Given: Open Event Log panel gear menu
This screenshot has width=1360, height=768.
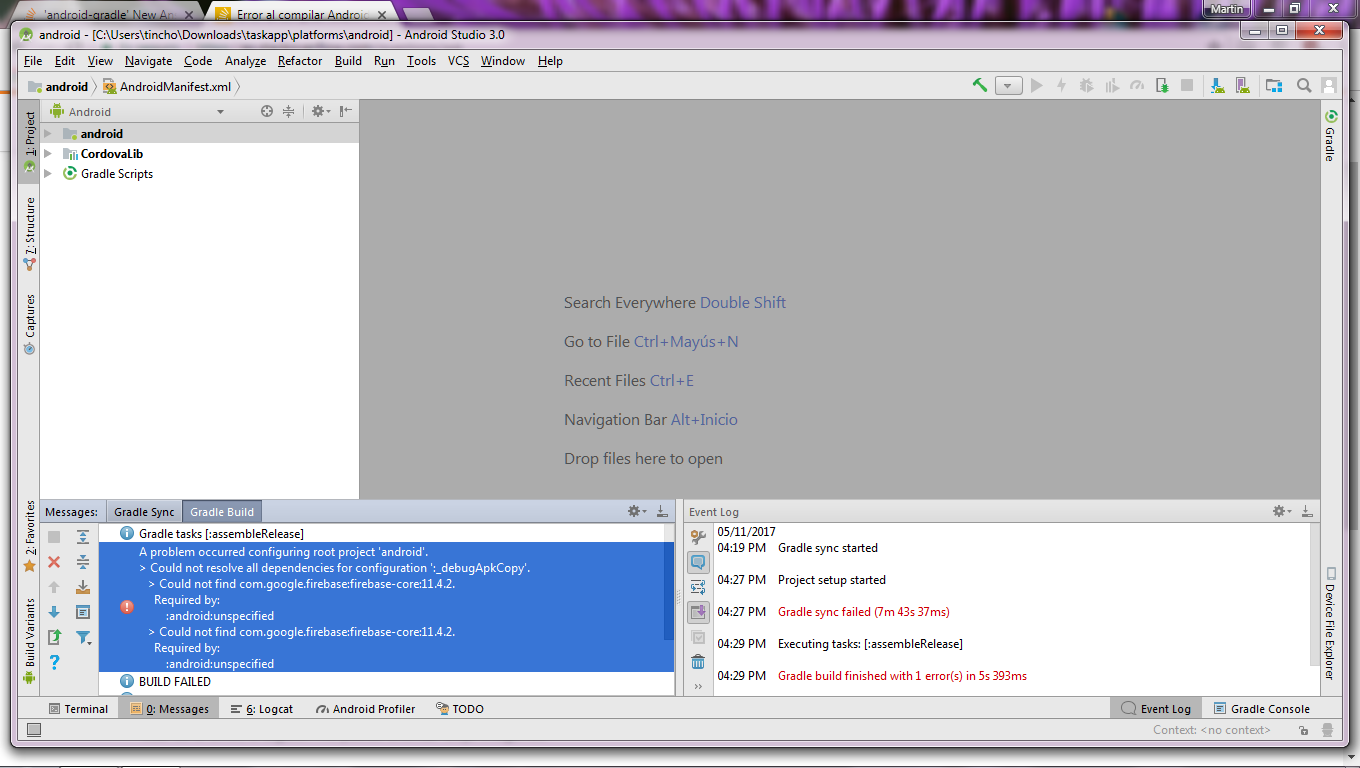Looking at the screenshot, I should (1280, 511).
